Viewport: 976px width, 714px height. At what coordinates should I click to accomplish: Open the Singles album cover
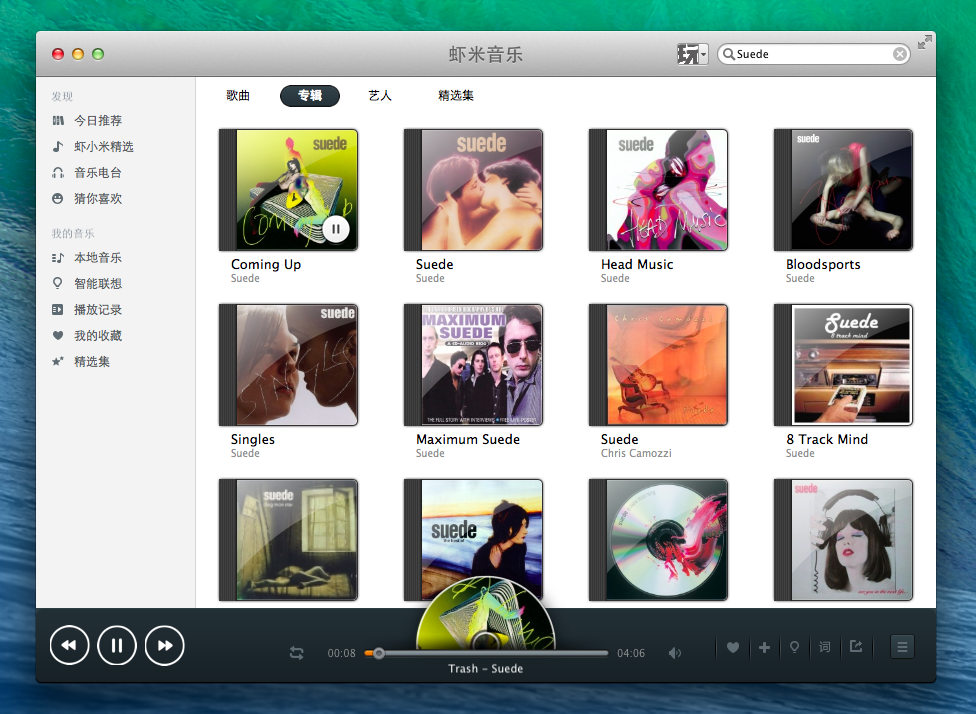tap(288, 365)
